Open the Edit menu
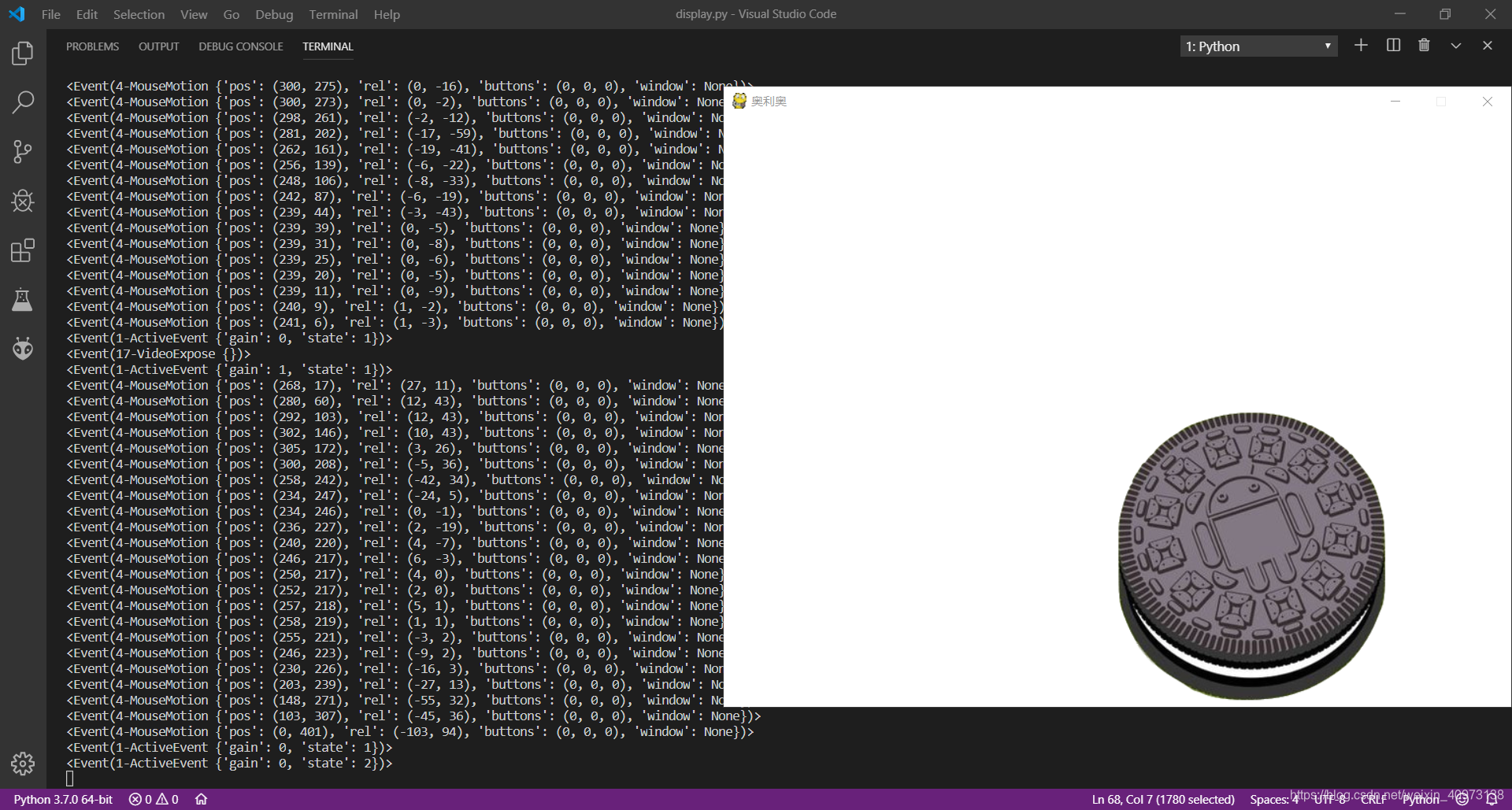Image resolution: width=1512 pixels, height=810 pixels. [87, 14]
